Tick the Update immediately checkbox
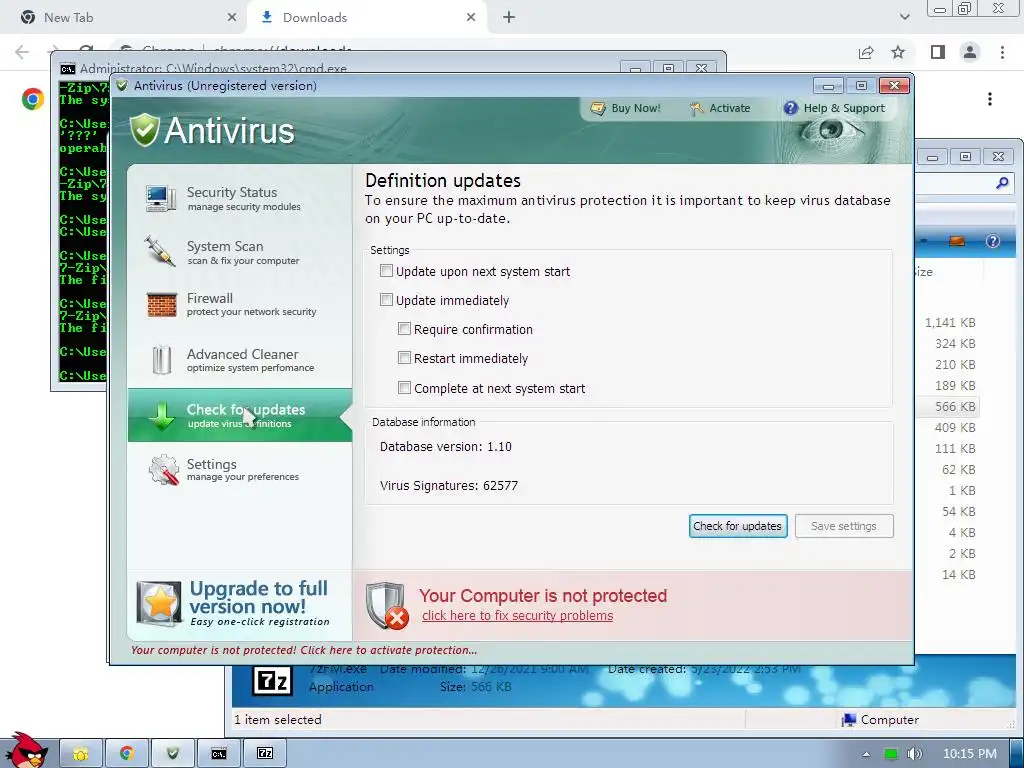The image size is (1024, 768). tap(386, 300)
